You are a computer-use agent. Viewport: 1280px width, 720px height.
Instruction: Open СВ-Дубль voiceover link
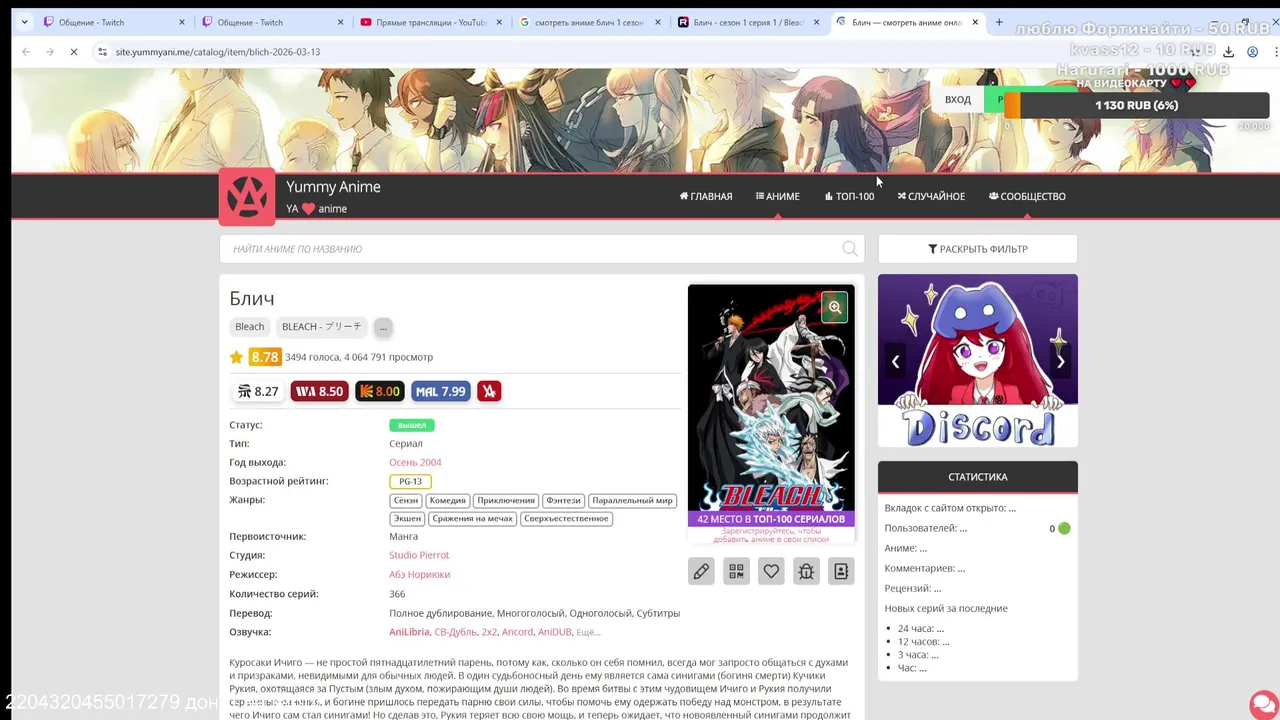[x=456, y=632]
